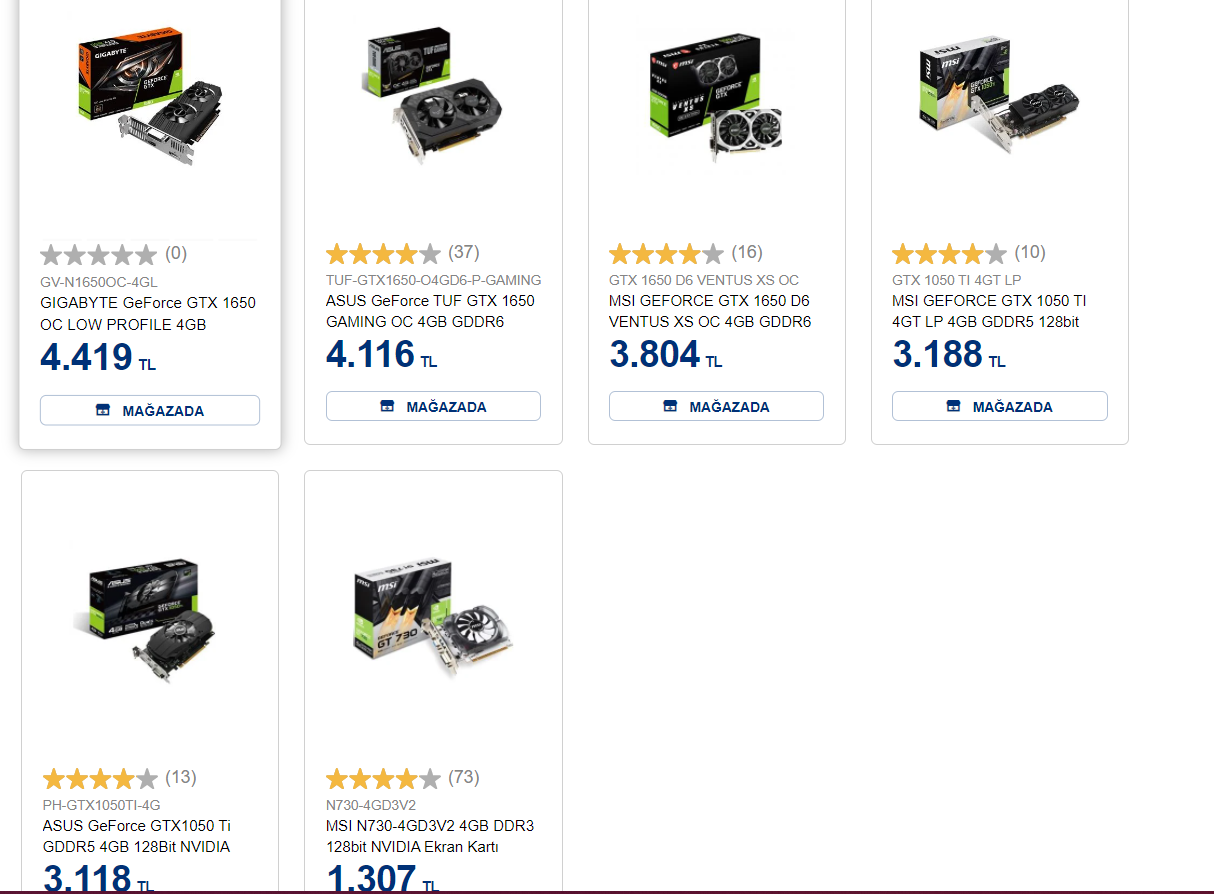View the MSI GT 730 card image
1214x894 pixels.
[x=433, y=615]
